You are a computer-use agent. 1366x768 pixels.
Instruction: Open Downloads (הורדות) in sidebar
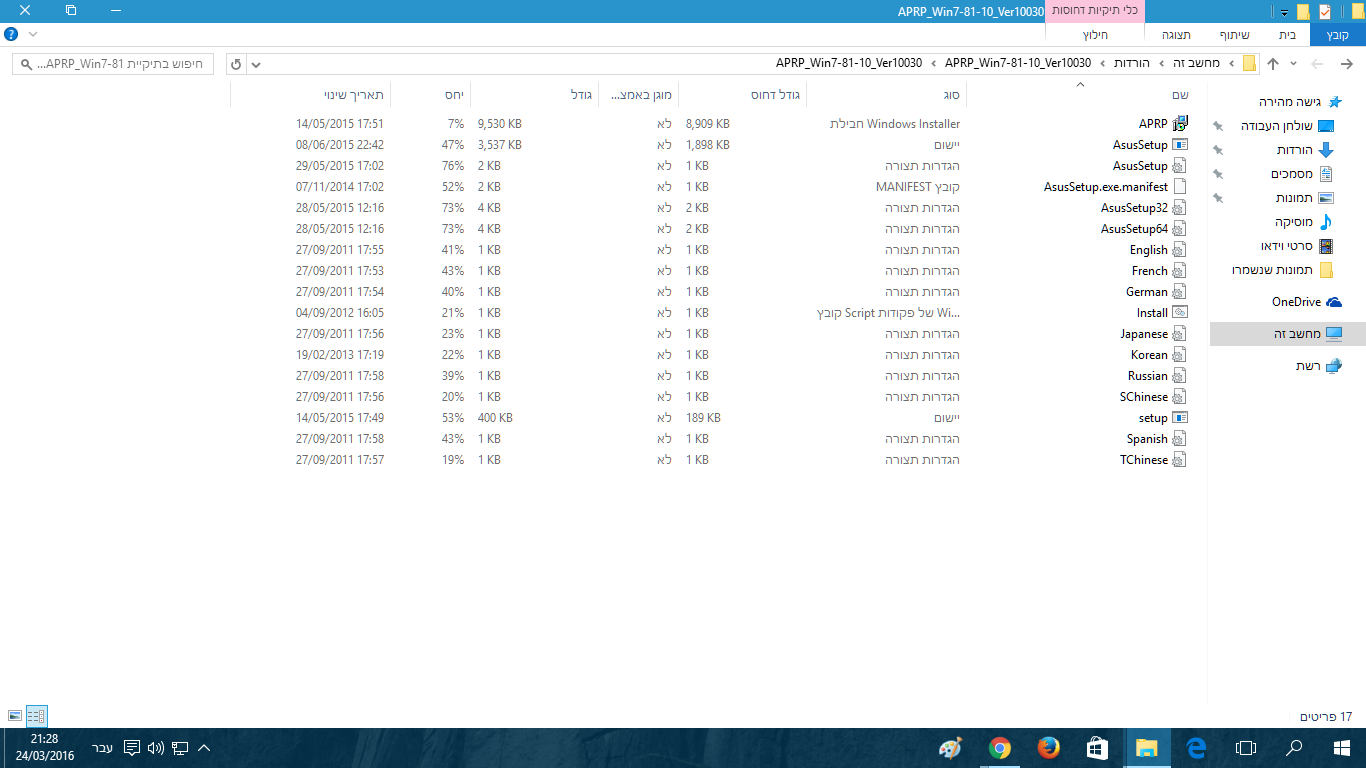pyautogui.click(x=1305, y=150)
